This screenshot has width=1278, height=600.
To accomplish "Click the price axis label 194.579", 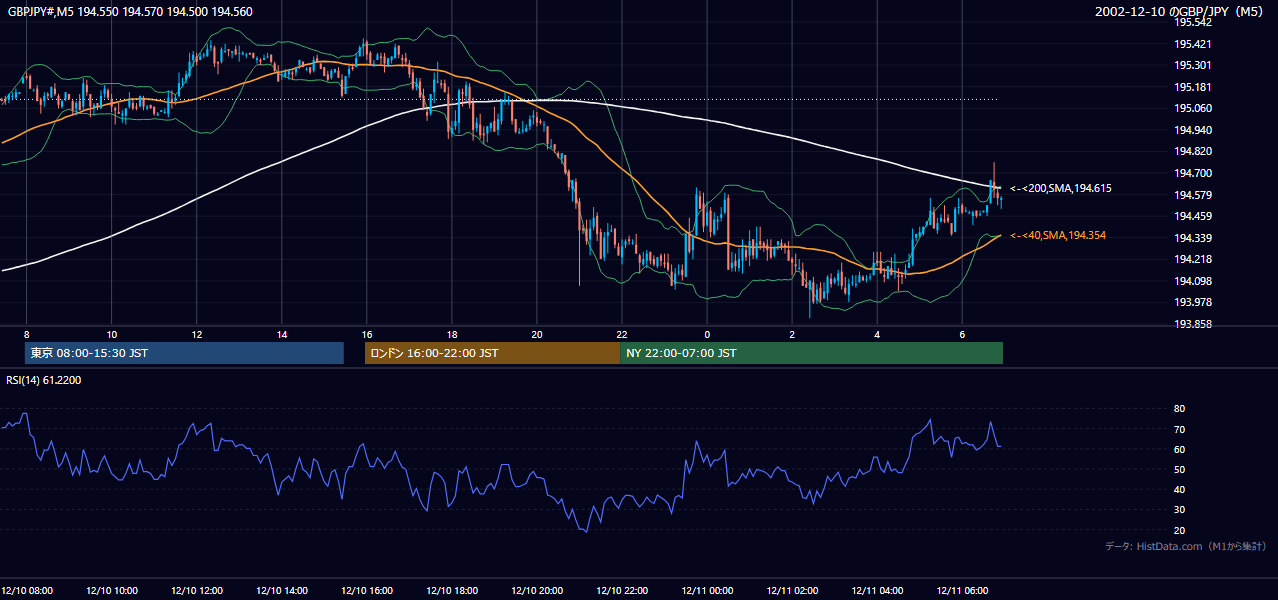I will coord(1192,195).
